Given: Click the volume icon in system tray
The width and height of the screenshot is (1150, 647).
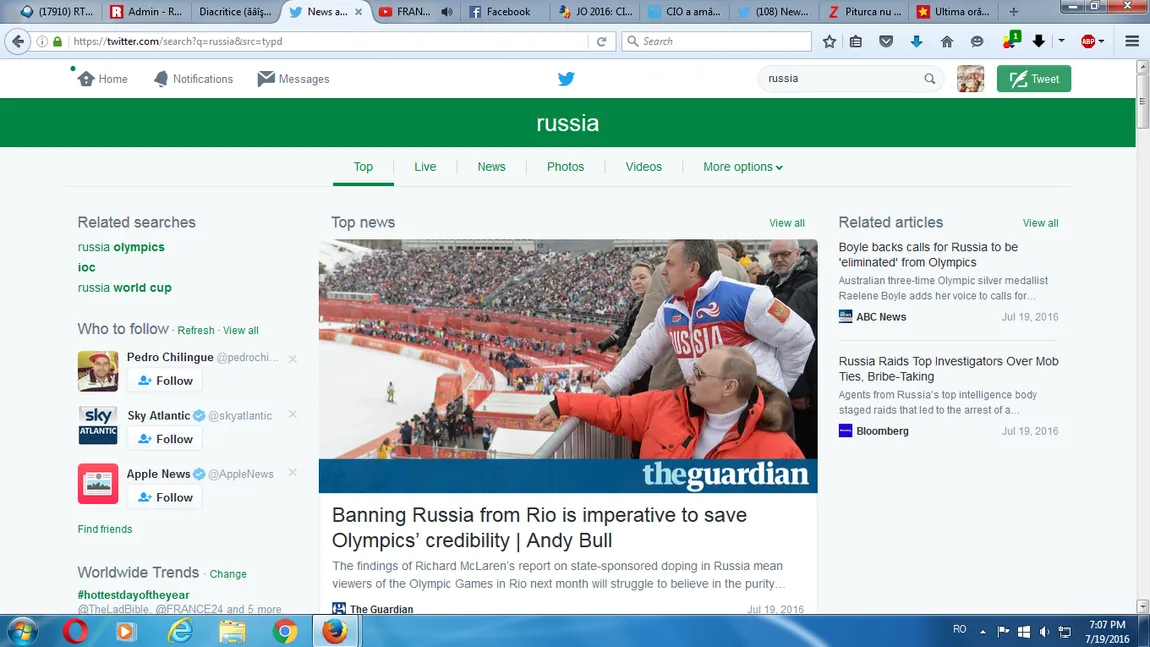Looking at the screenshot, I should click(x=1044, y=632).
